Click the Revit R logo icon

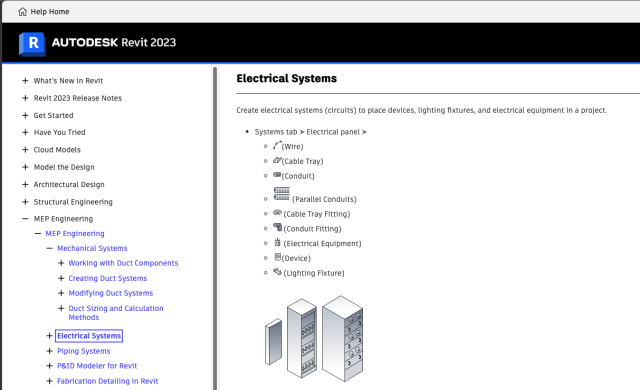coord(32,43)
